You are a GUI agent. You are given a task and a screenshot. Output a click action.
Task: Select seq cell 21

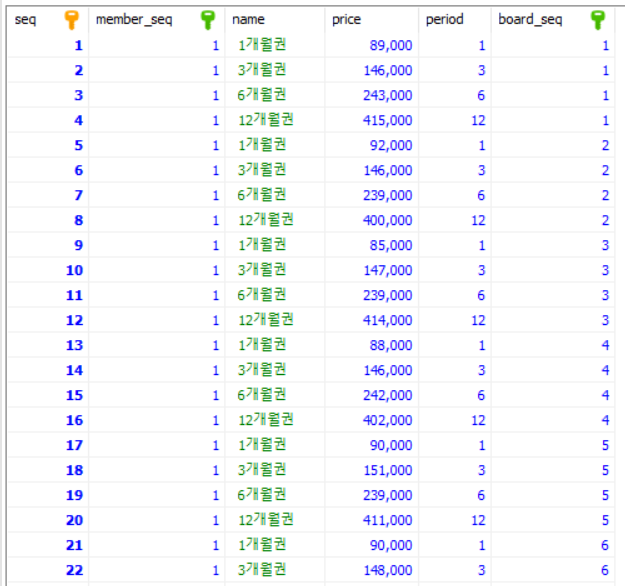48,545
